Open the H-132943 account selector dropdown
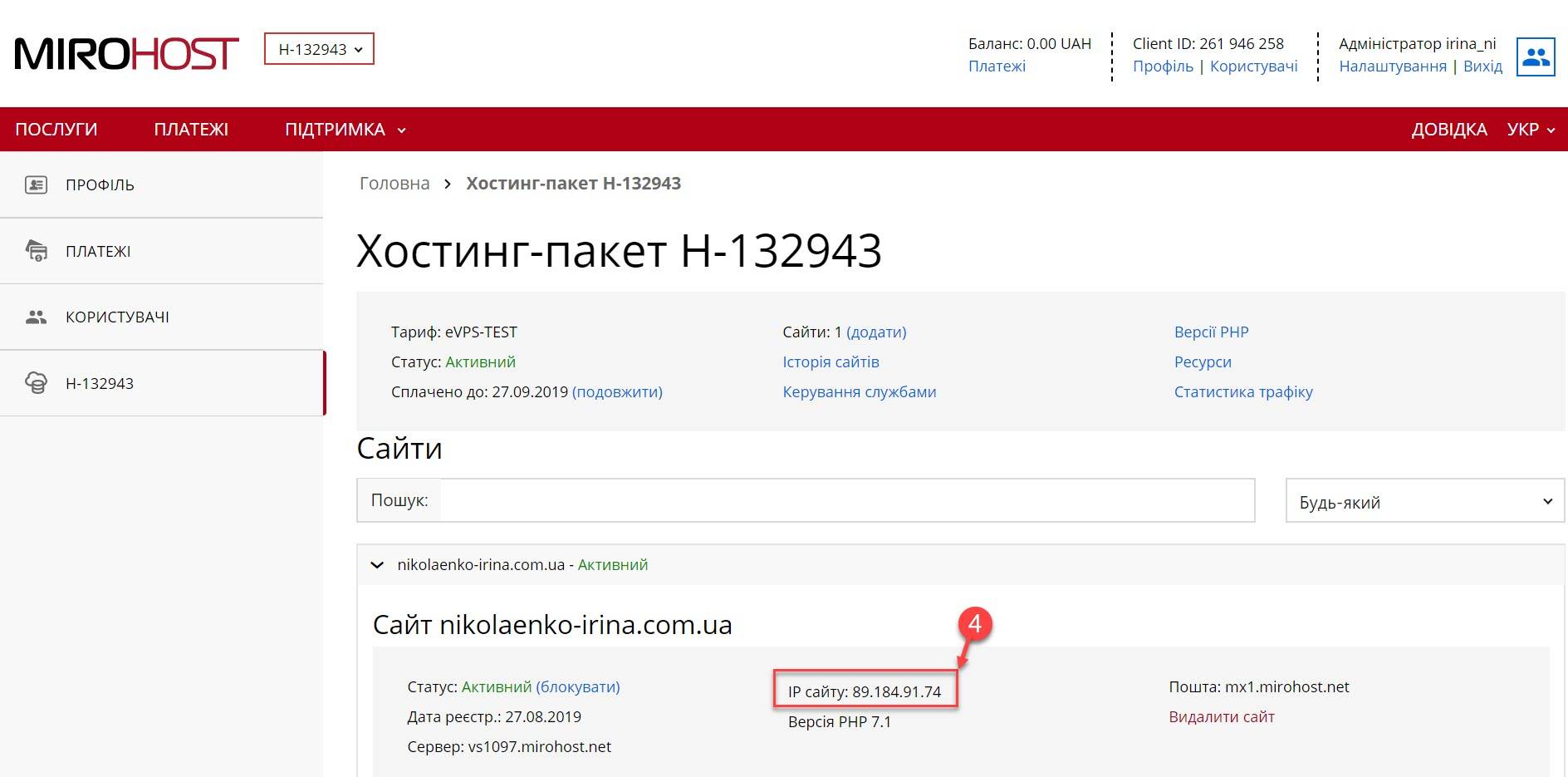1568x777 pixels. 319,49
